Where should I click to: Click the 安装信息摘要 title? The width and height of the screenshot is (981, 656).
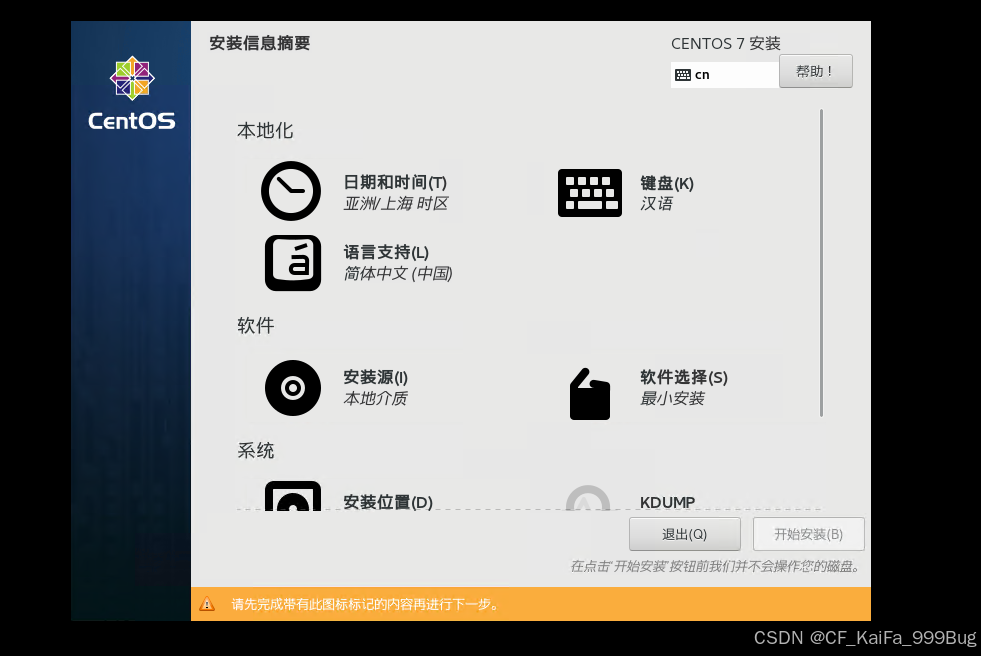[x=260, y=43]
